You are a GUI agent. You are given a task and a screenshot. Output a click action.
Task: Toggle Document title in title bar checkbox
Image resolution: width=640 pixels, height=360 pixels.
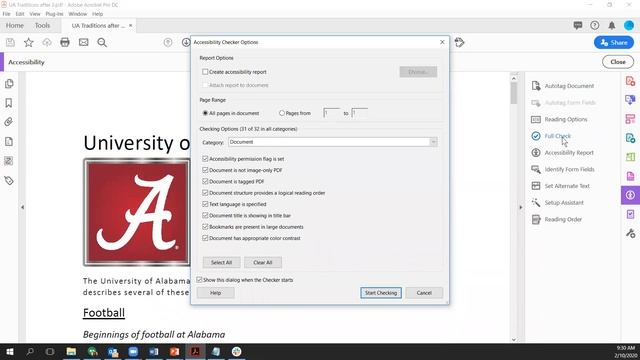tap(205, 216)
